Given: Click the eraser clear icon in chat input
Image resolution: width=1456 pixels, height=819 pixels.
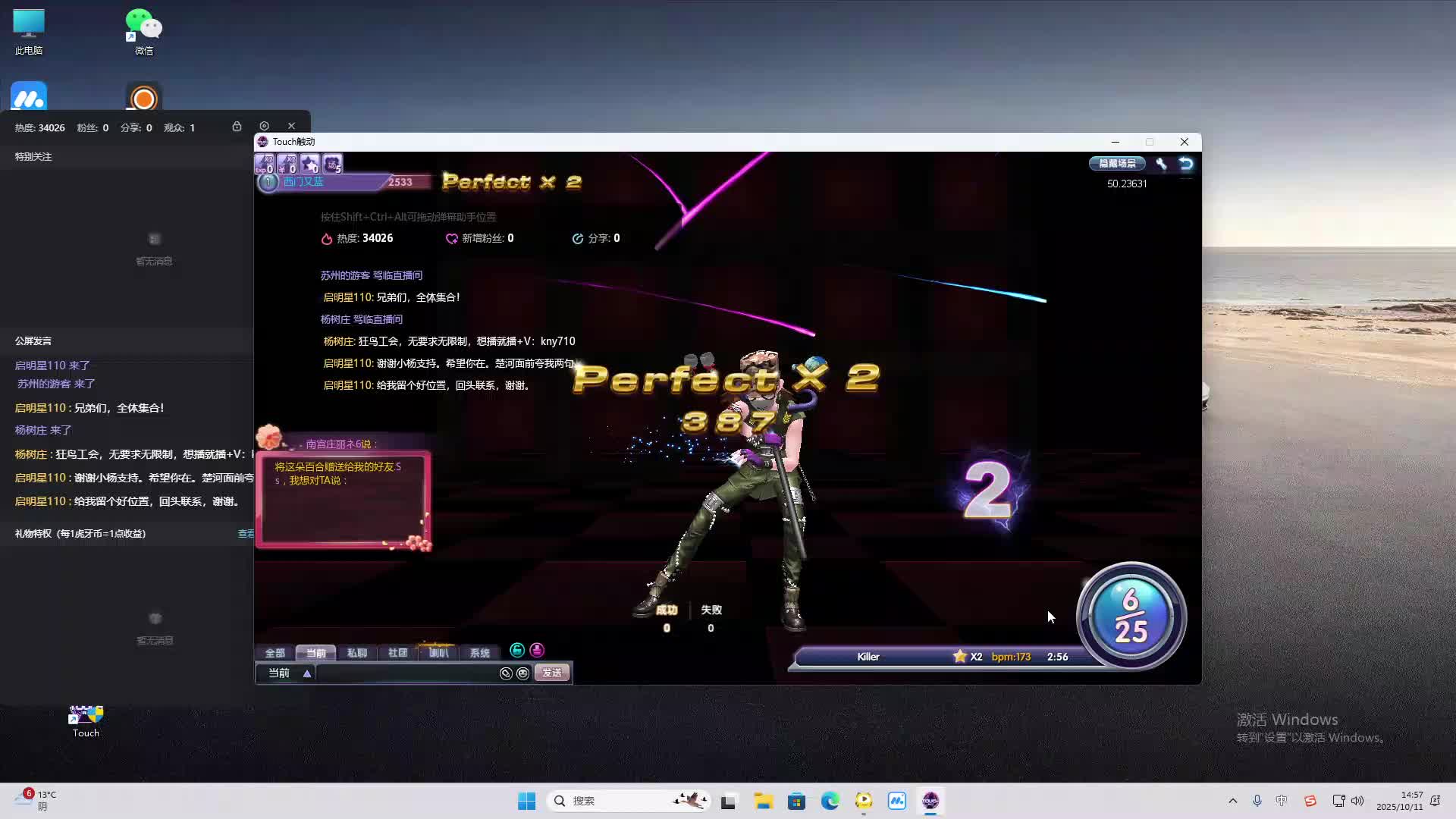Looking at the screenshot, I should coord(506,673).
